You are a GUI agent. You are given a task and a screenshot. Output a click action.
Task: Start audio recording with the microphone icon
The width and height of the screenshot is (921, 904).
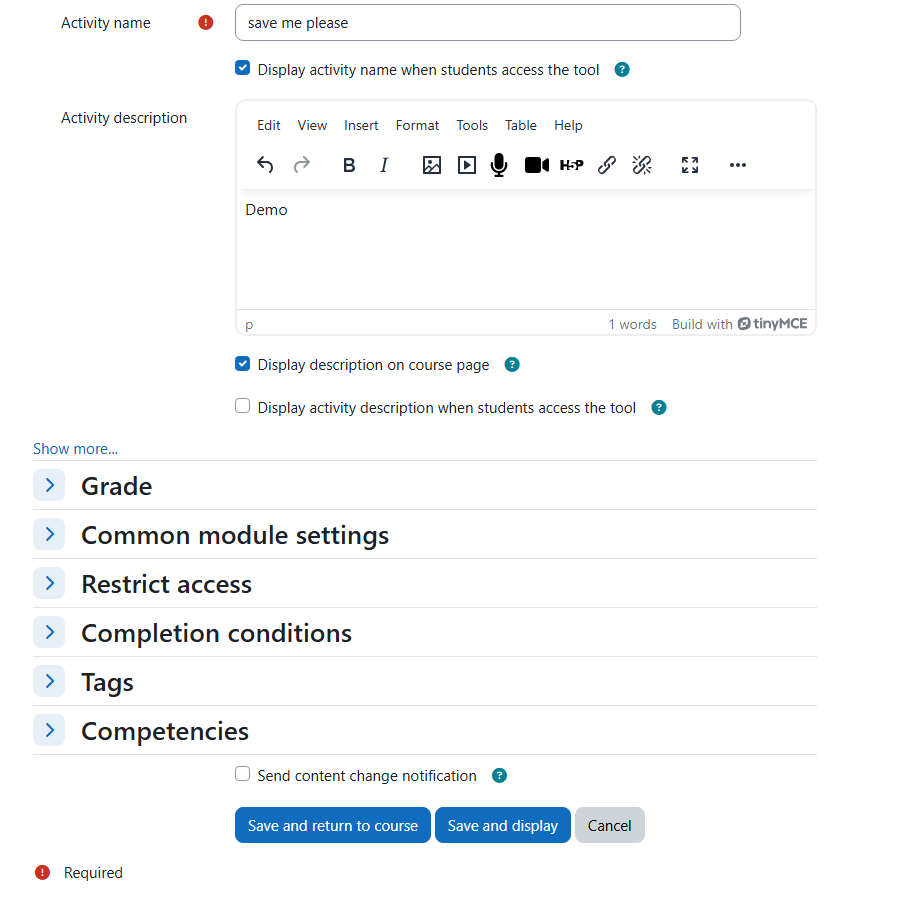pos(499,165)
